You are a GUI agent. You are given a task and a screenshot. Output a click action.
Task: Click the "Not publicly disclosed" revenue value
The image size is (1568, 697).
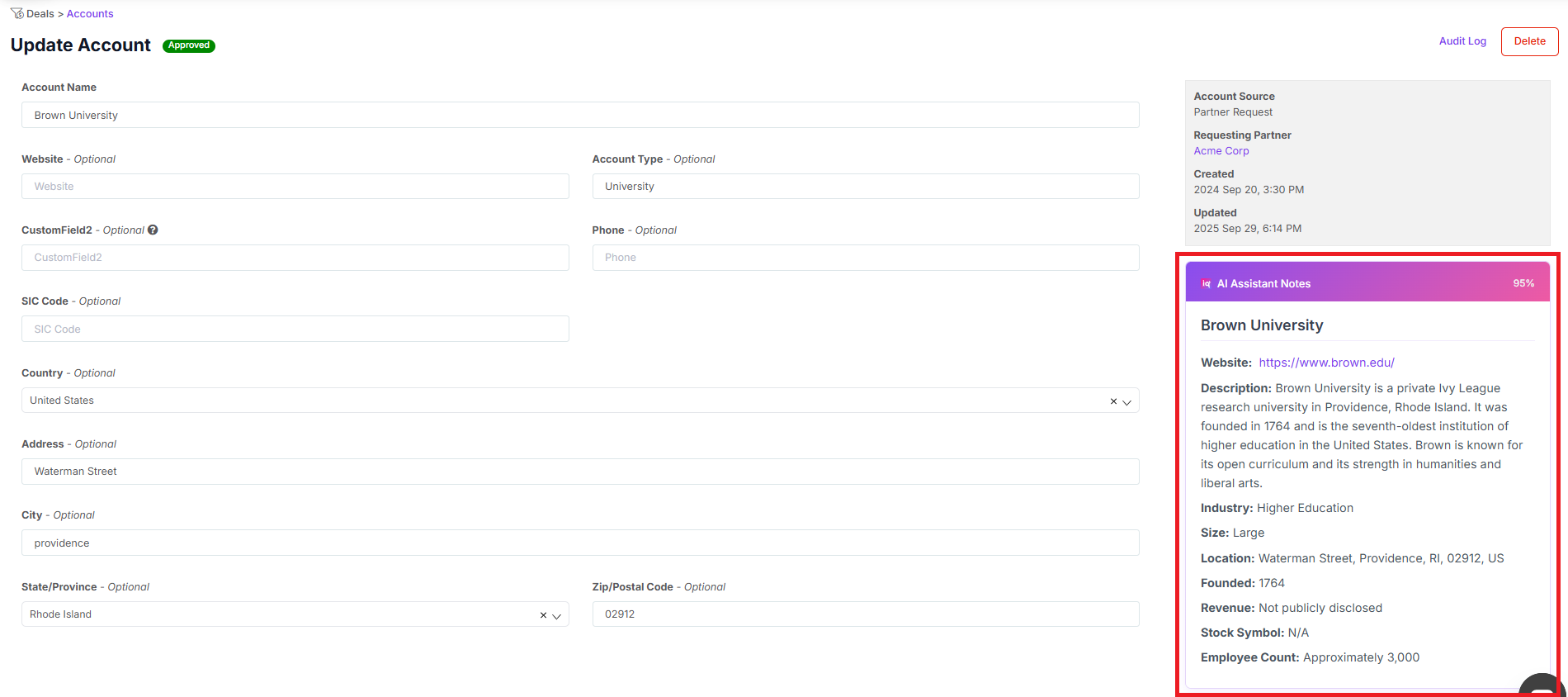click(x=1320, y=608)
